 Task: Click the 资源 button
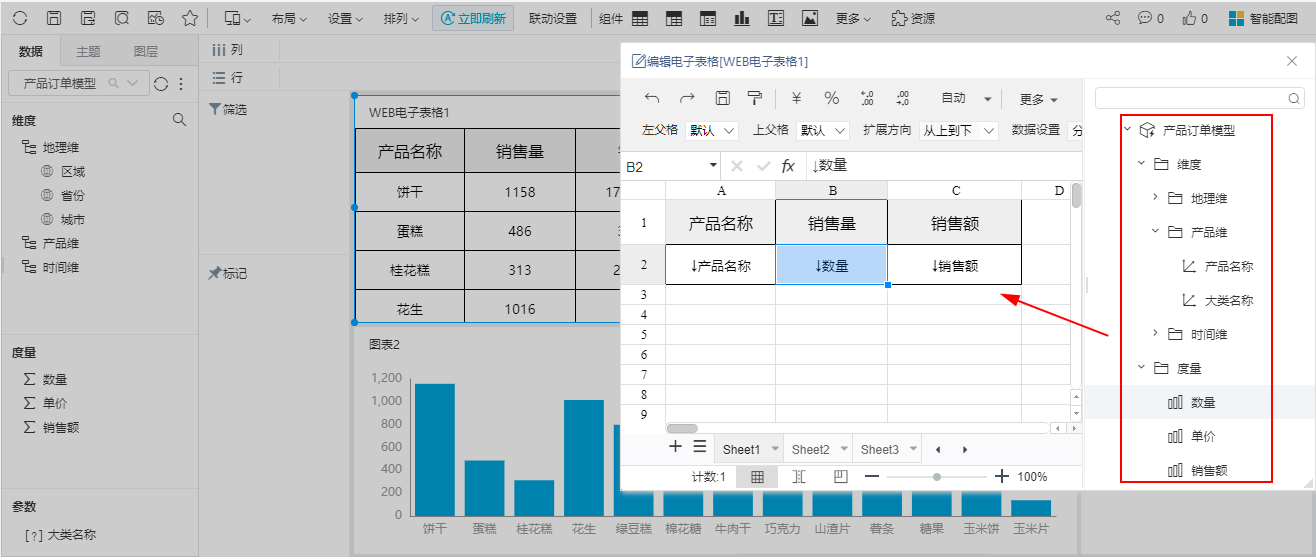coord(913,18)
